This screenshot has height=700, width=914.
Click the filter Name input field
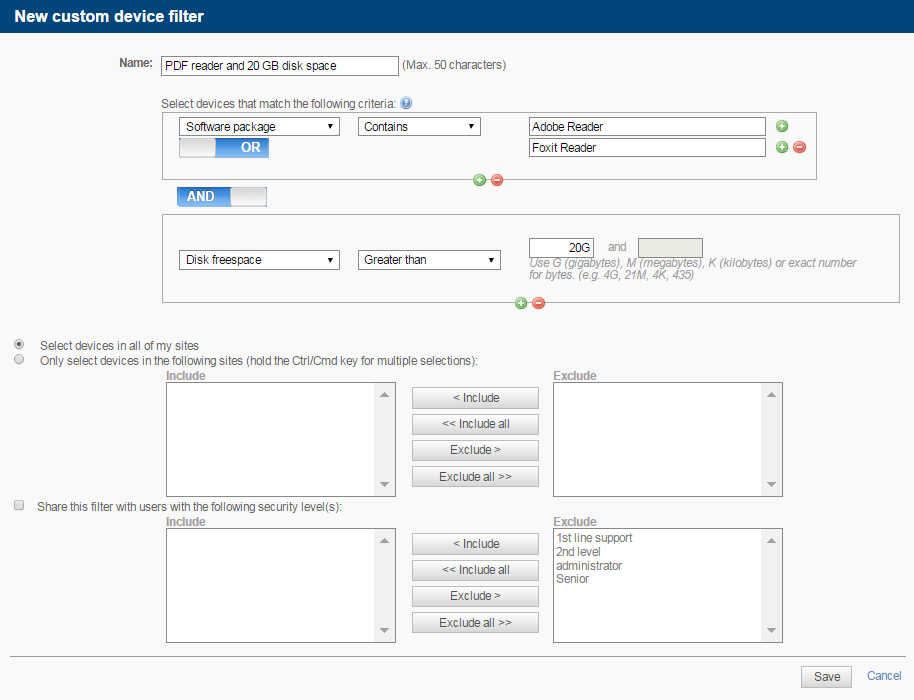pyautogui.click(x=280, y=66)
